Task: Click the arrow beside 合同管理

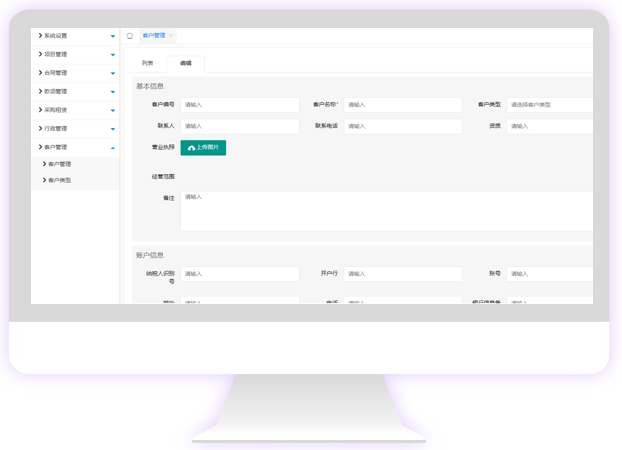Action: pos(113,74)
